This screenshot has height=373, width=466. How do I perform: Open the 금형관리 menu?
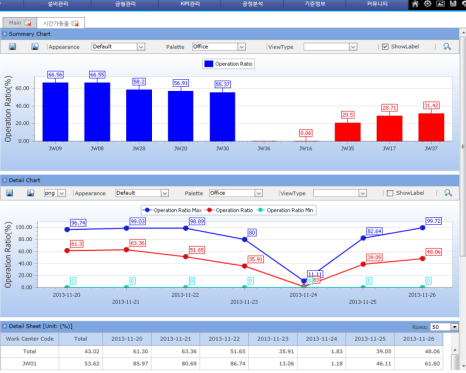[125, 4]
